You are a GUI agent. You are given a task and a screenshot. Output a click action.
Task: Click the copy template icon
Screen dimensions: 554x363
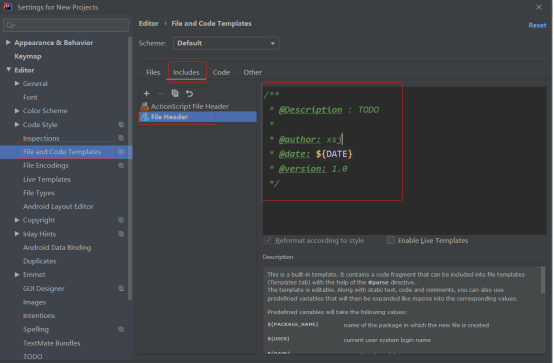coord(175,93)
